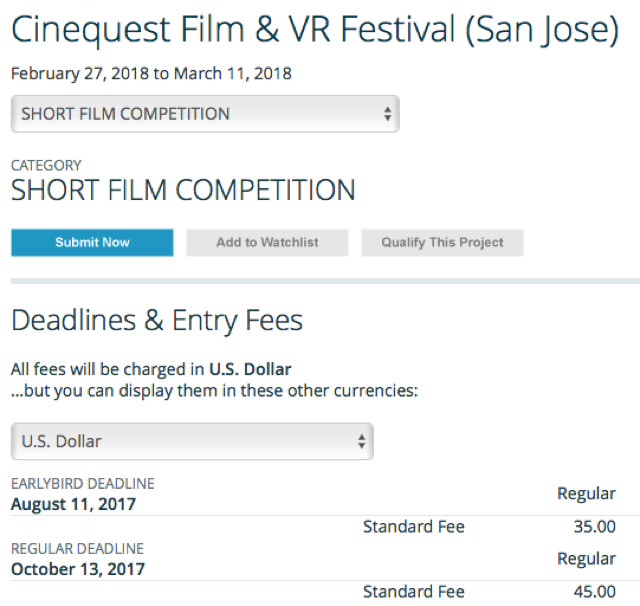The height and width of the screenshot is (606, 640).
Task: Click the EARLYBIRD DEADLINE label
Action: coord(83,484)
